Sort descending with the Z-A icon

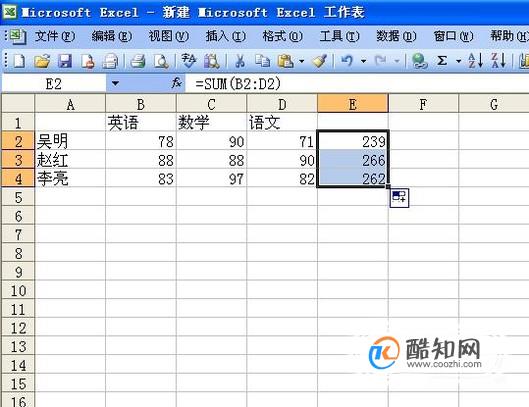click(498, 61)
